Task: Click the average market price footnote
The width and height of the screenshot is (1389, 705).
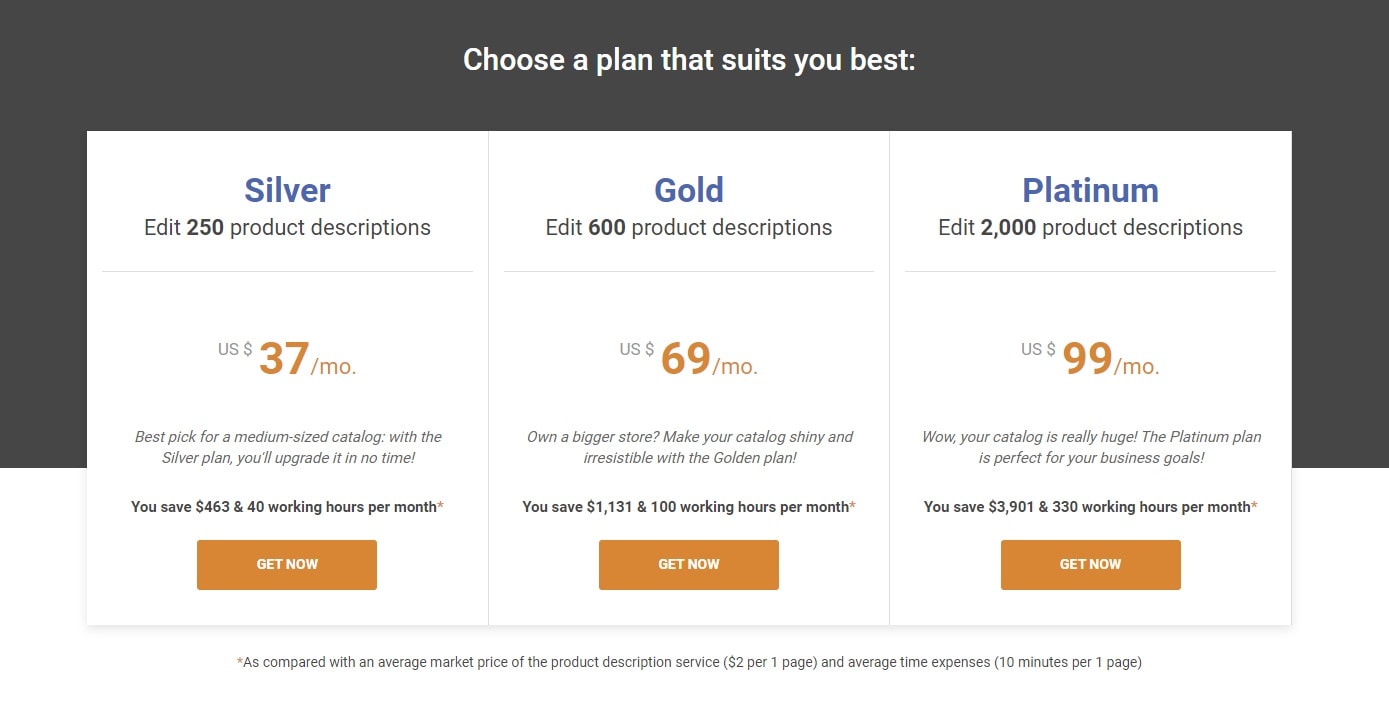Action: click(689, 662)
